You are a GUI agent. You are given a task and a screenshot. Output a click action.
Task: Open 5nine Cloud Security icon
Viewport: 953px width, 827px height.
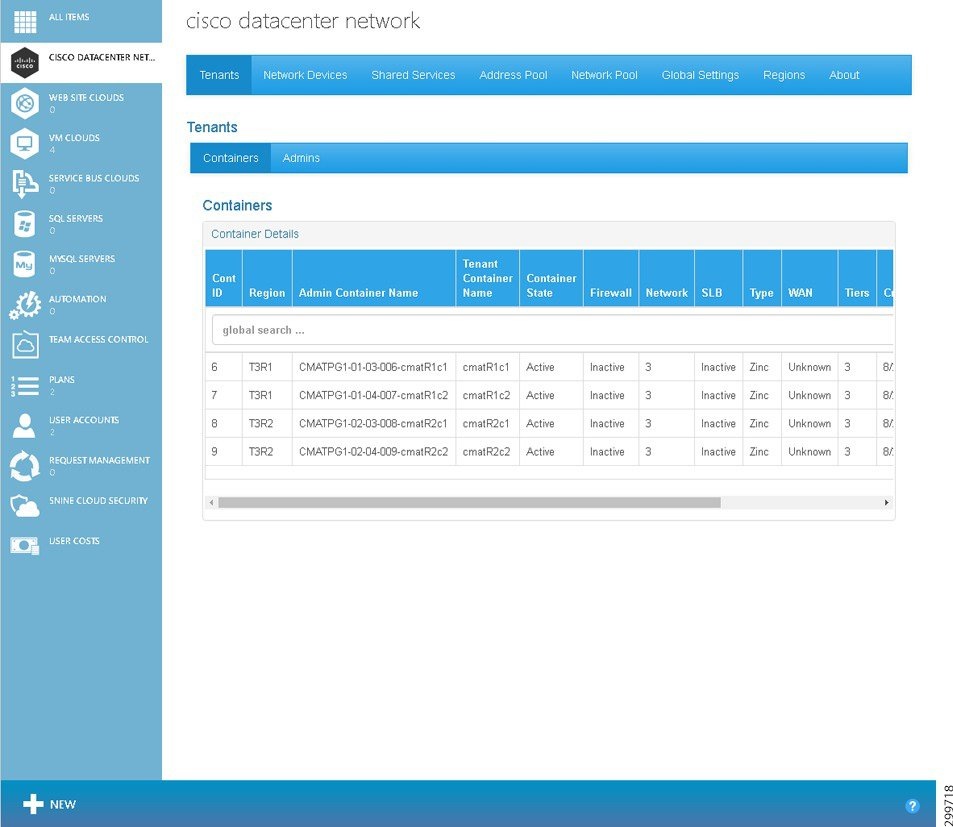25,506
